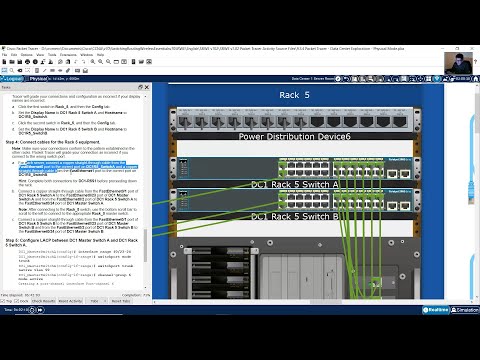Close the instructions panel with X
The height and width of the screenshot is (360, 480).
point(147,87)
